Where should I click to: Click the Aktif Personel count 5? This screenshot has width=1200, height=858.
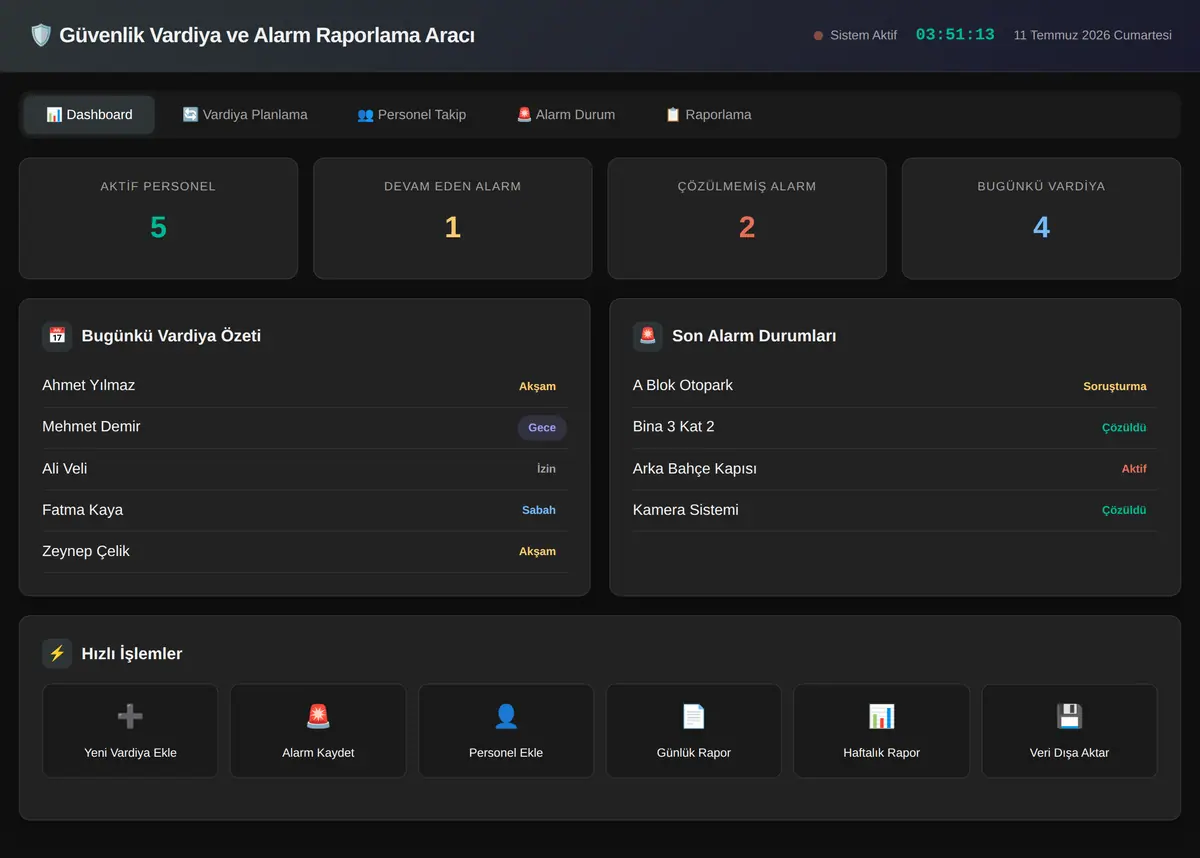pos(158,228)
